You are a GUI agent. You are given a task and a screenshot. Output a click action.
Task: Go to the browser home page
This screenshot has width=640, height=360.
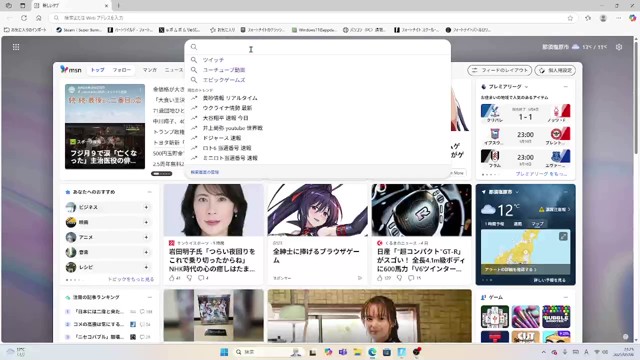click(38, 18)
